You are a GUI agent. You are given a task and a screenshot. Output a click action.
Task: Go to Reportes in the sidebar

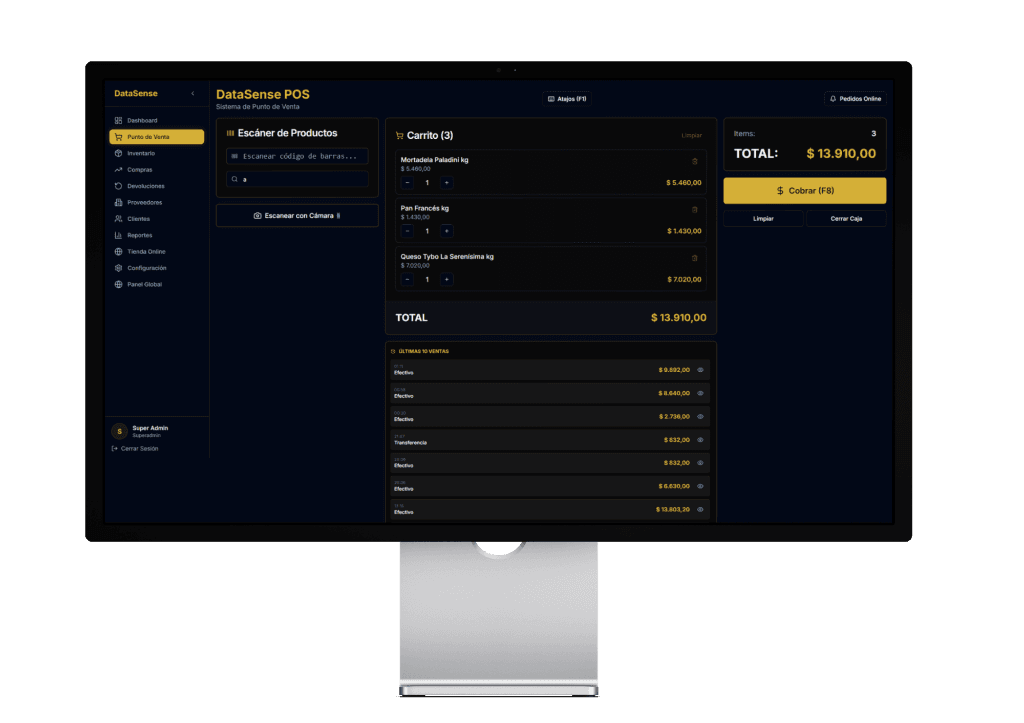click(140, 235)
